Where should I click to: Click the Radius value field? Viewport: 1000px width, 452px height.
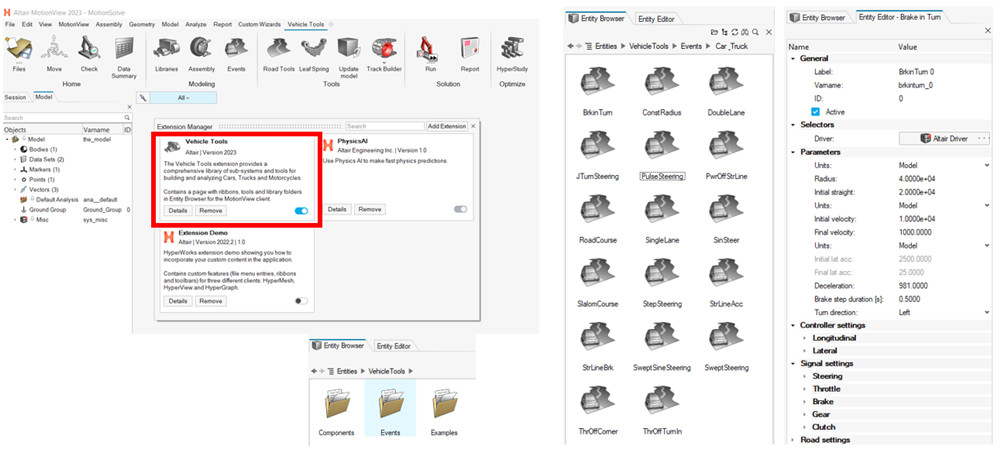coord(940,178)
